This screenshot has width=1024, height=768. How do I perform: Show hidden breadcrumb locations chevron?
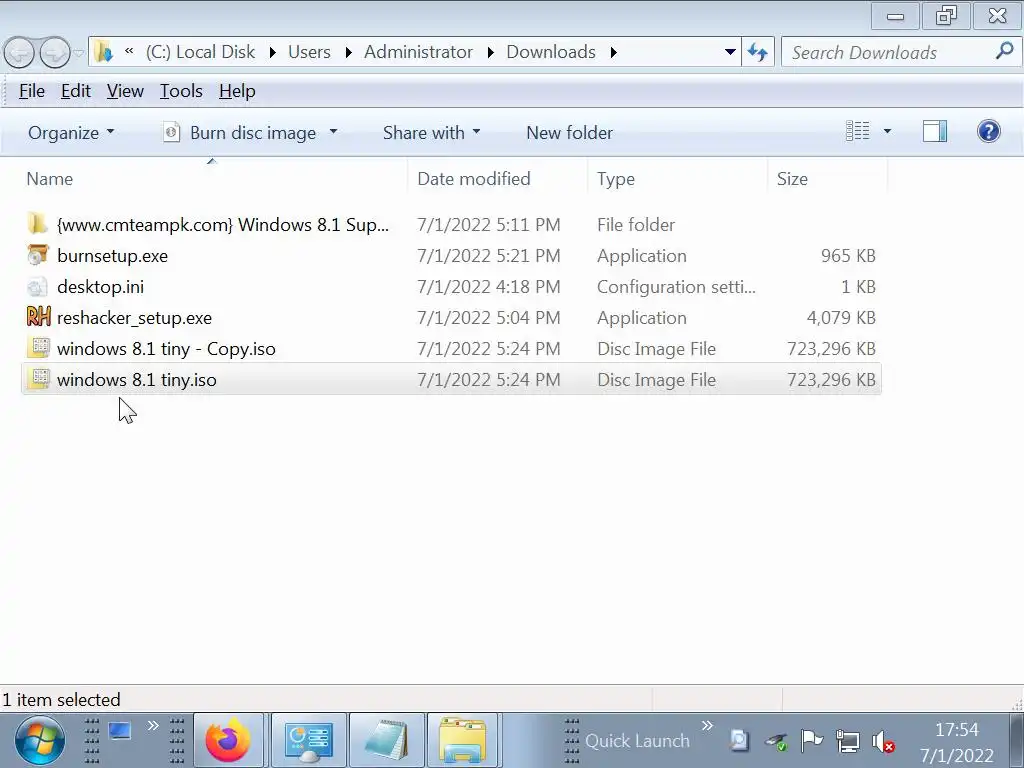[129, 51]
